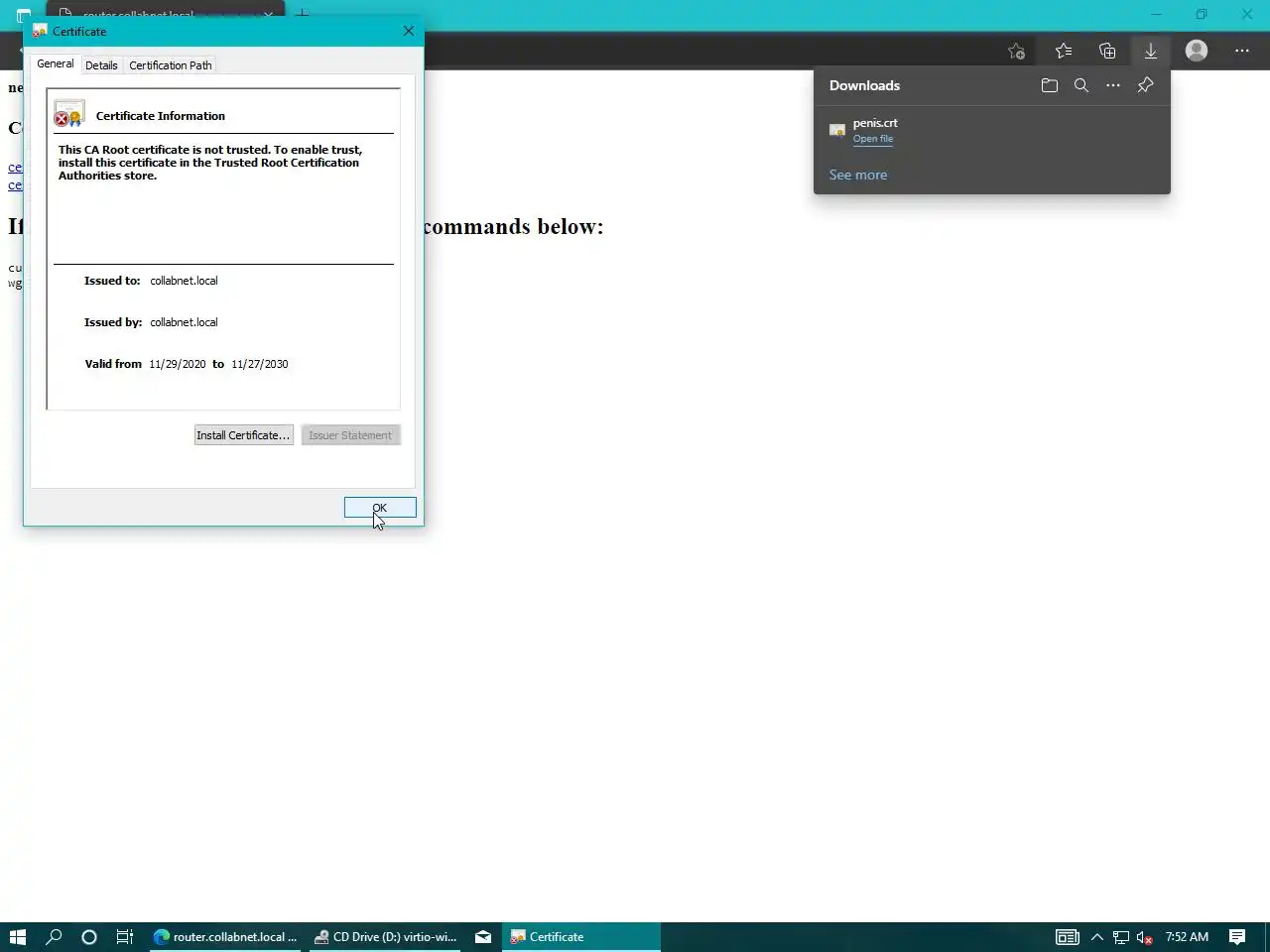Open the Windows Start menu
The height and width of the screenshot is (952, 1270).
point(17,936)
